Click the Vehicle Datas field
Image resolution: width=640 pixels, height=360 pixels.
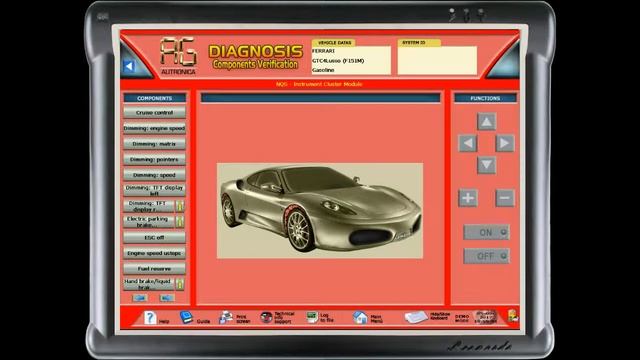click(x=351, y=60)
